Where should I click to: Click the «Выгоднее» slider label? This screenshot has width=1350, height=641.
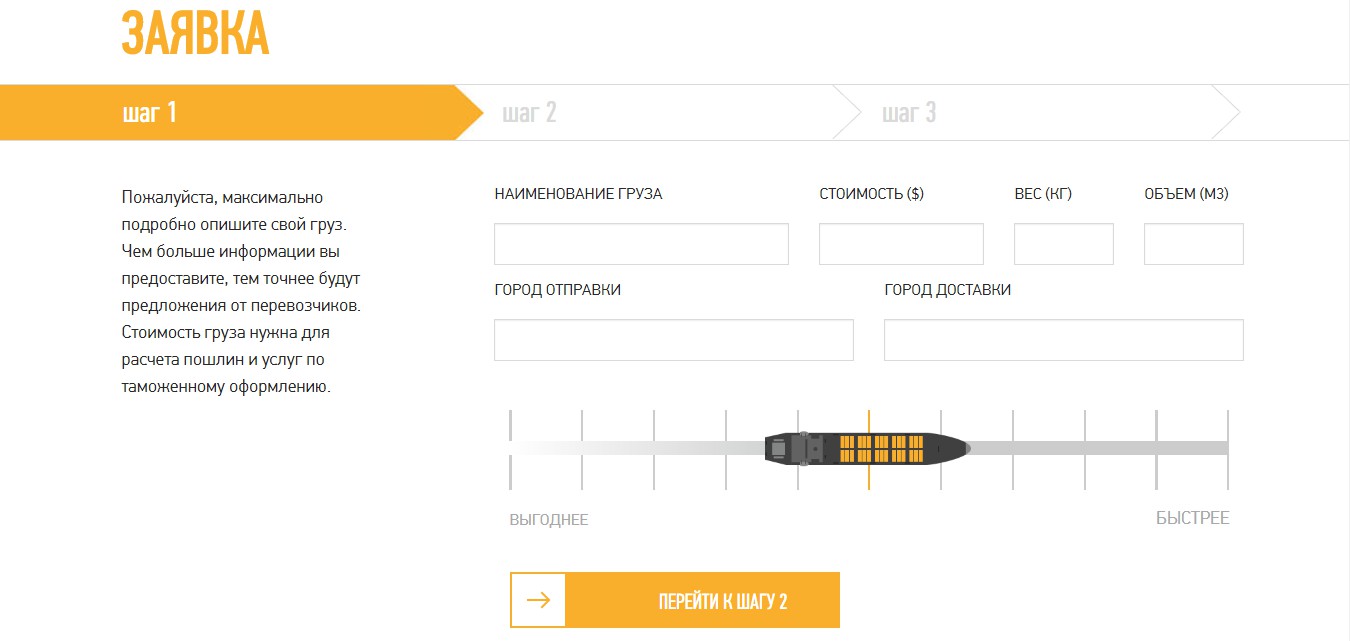coord(549,520)
